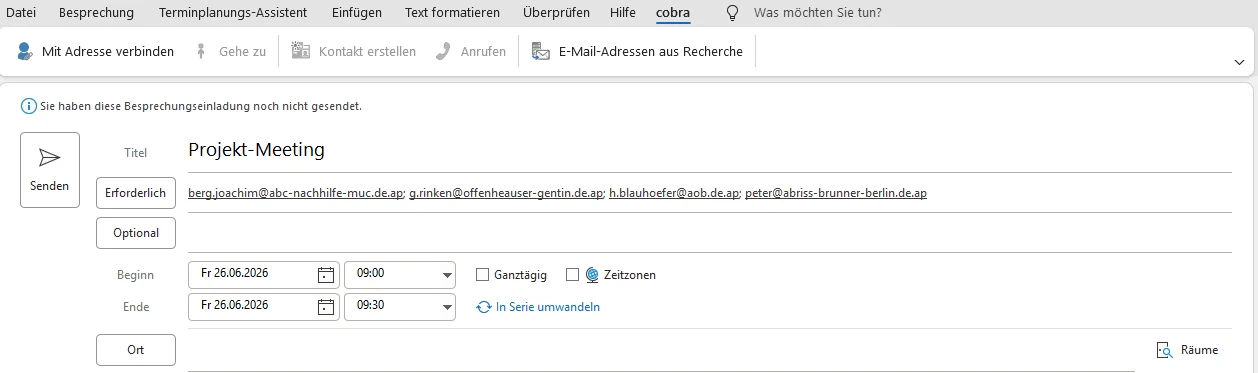Click the empty Optional attendees field
Screen dimensions: 1258x373
(710, 233)
